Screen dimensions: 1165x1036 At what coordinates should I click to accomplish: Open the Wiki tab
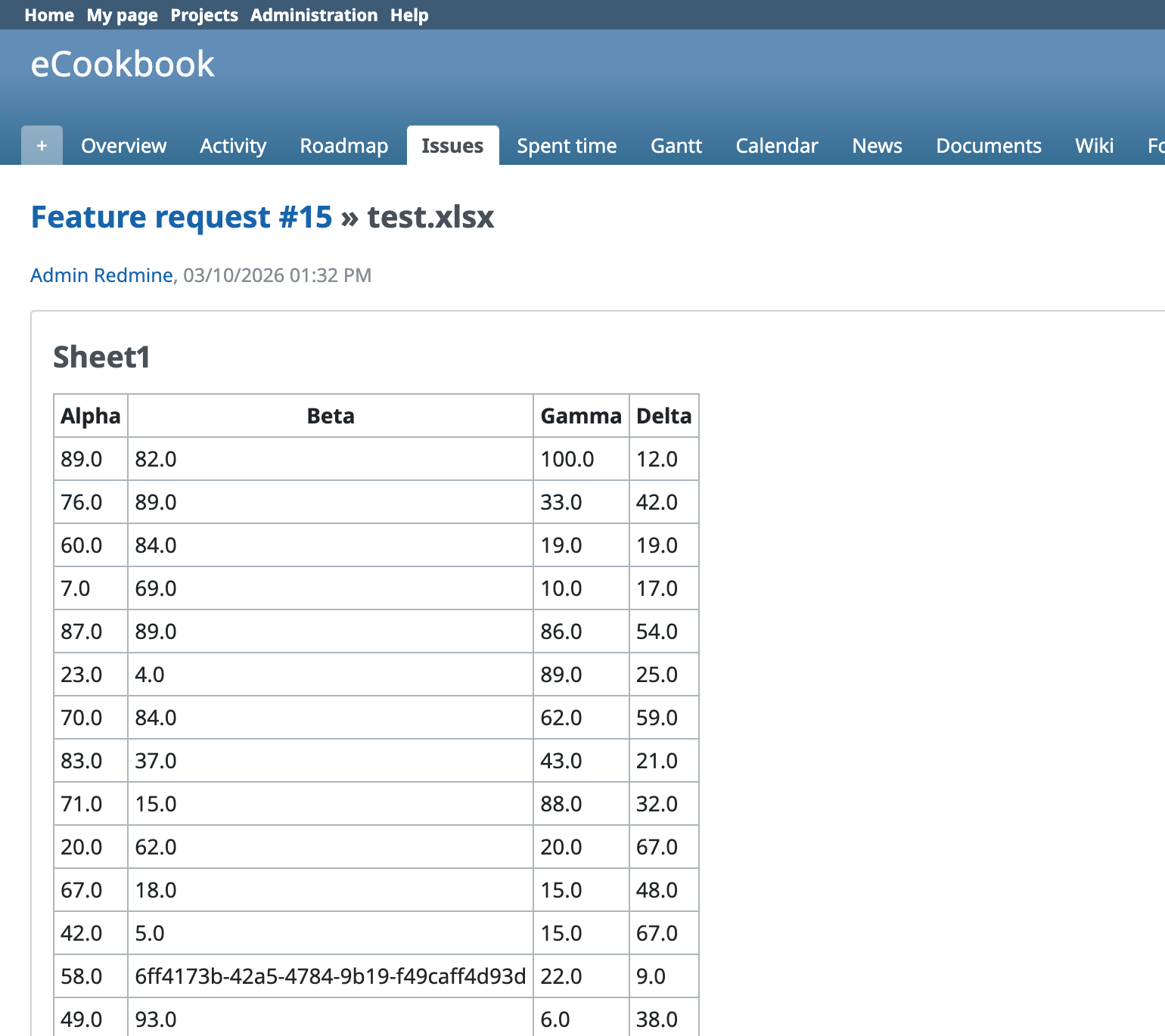tap(1094, 146)
